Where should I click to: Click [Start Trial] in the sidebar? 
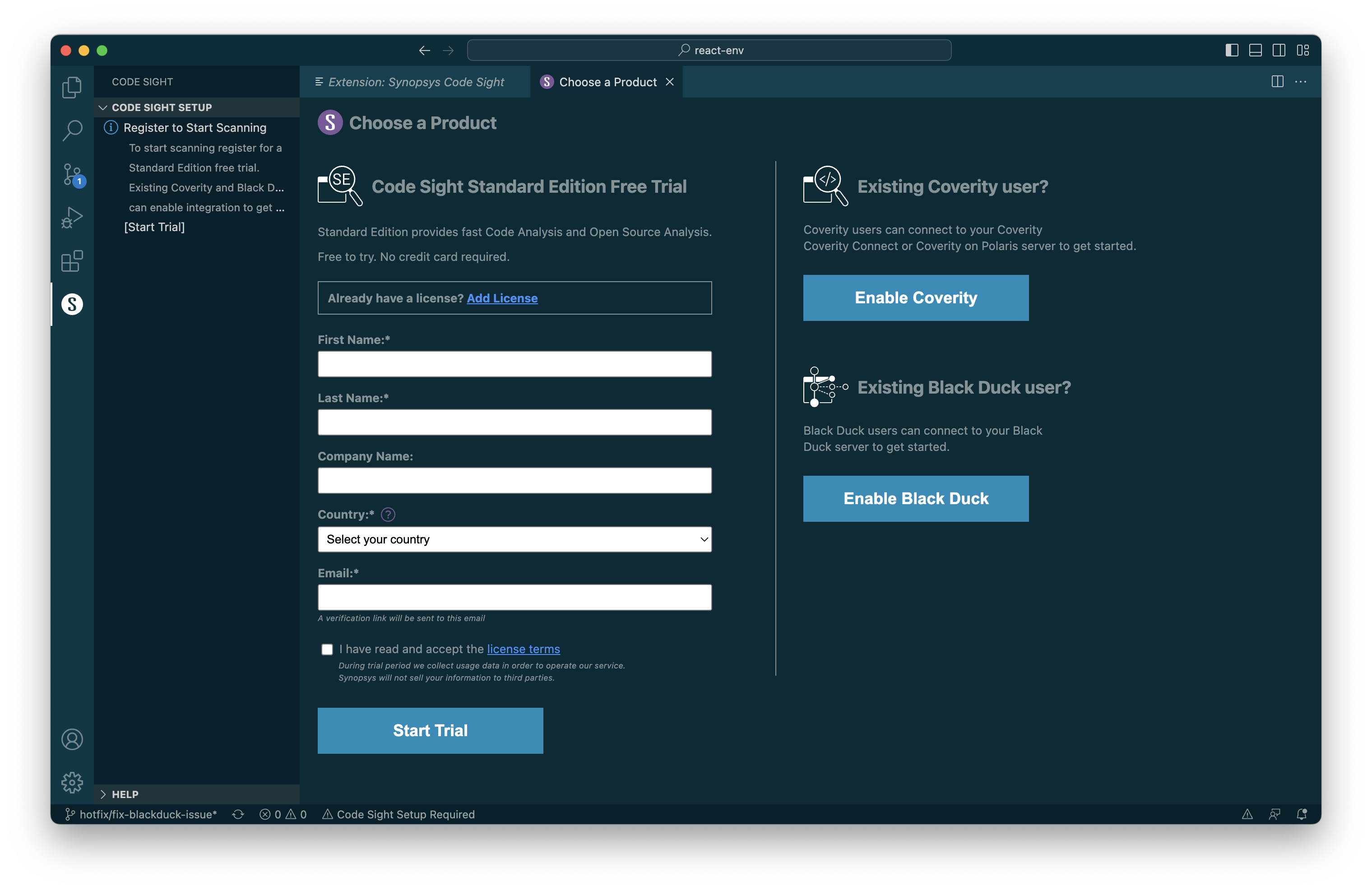click(x=154, y=227)
